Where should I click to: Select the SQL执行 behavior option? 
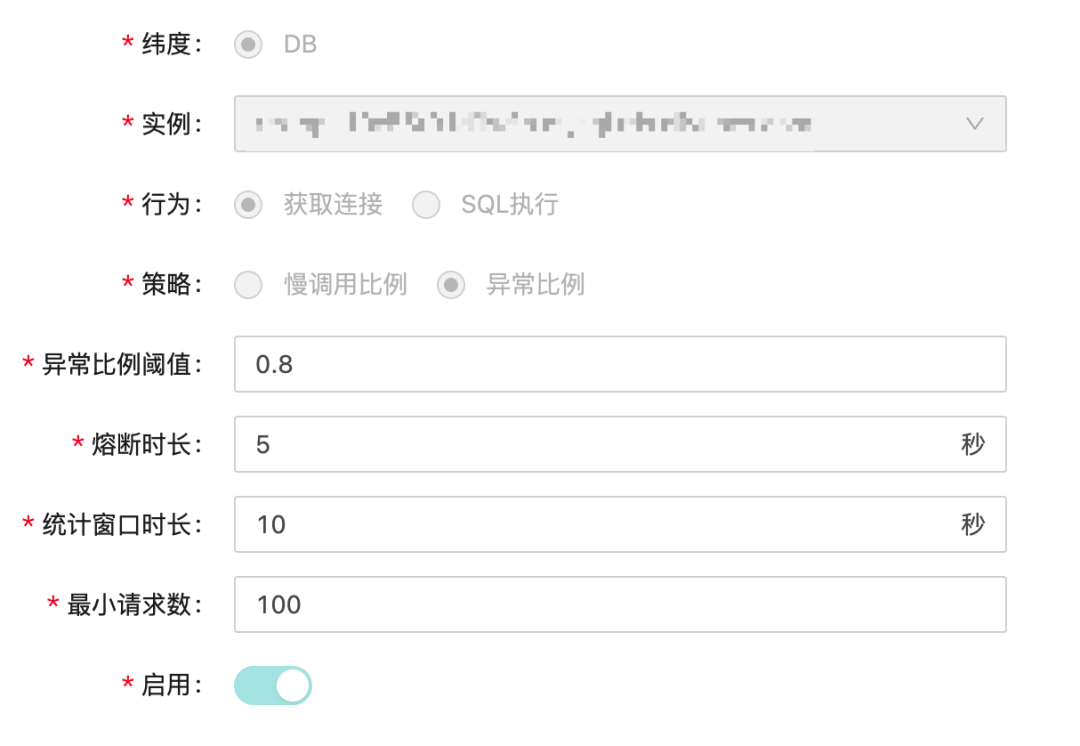pos(426,204)
